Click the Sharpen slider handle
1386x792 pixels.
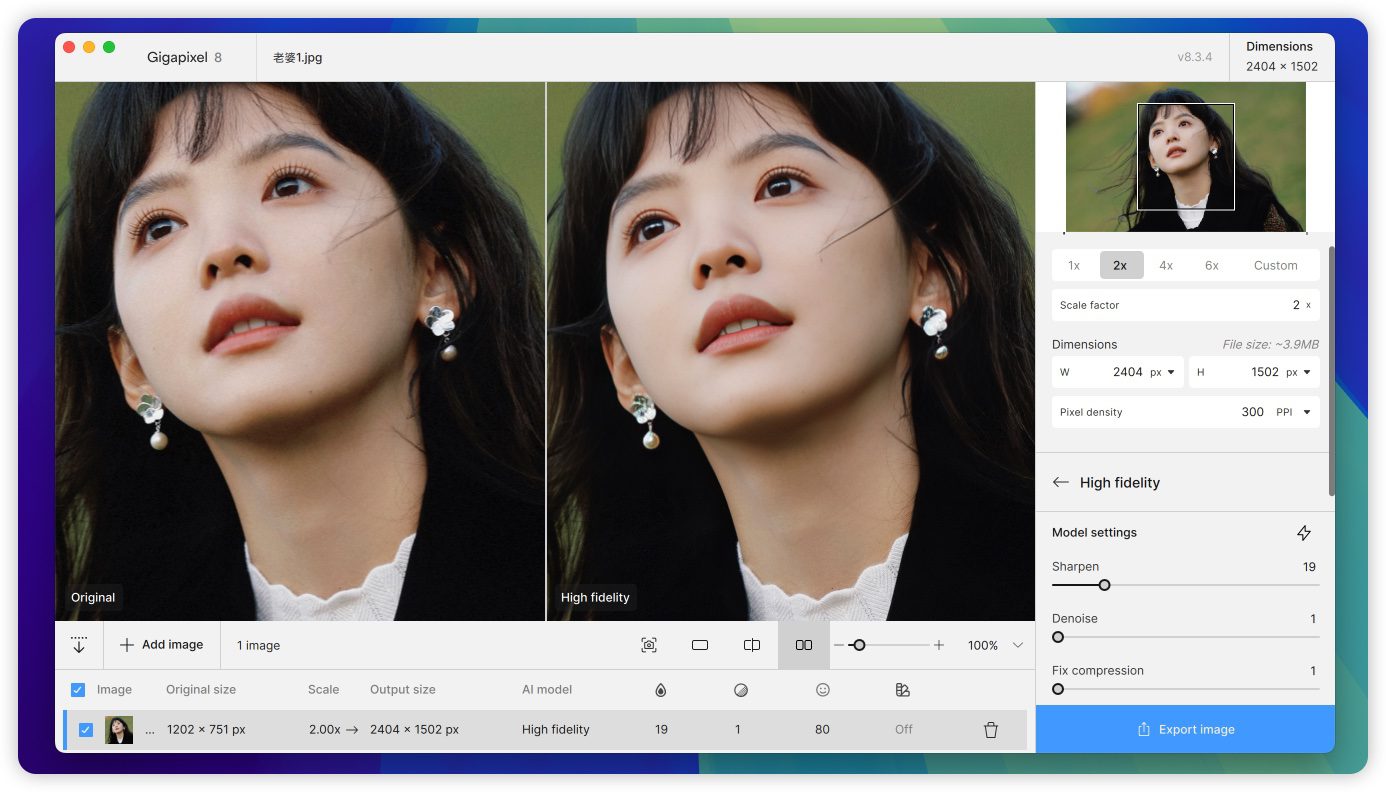coord(1104,585)
